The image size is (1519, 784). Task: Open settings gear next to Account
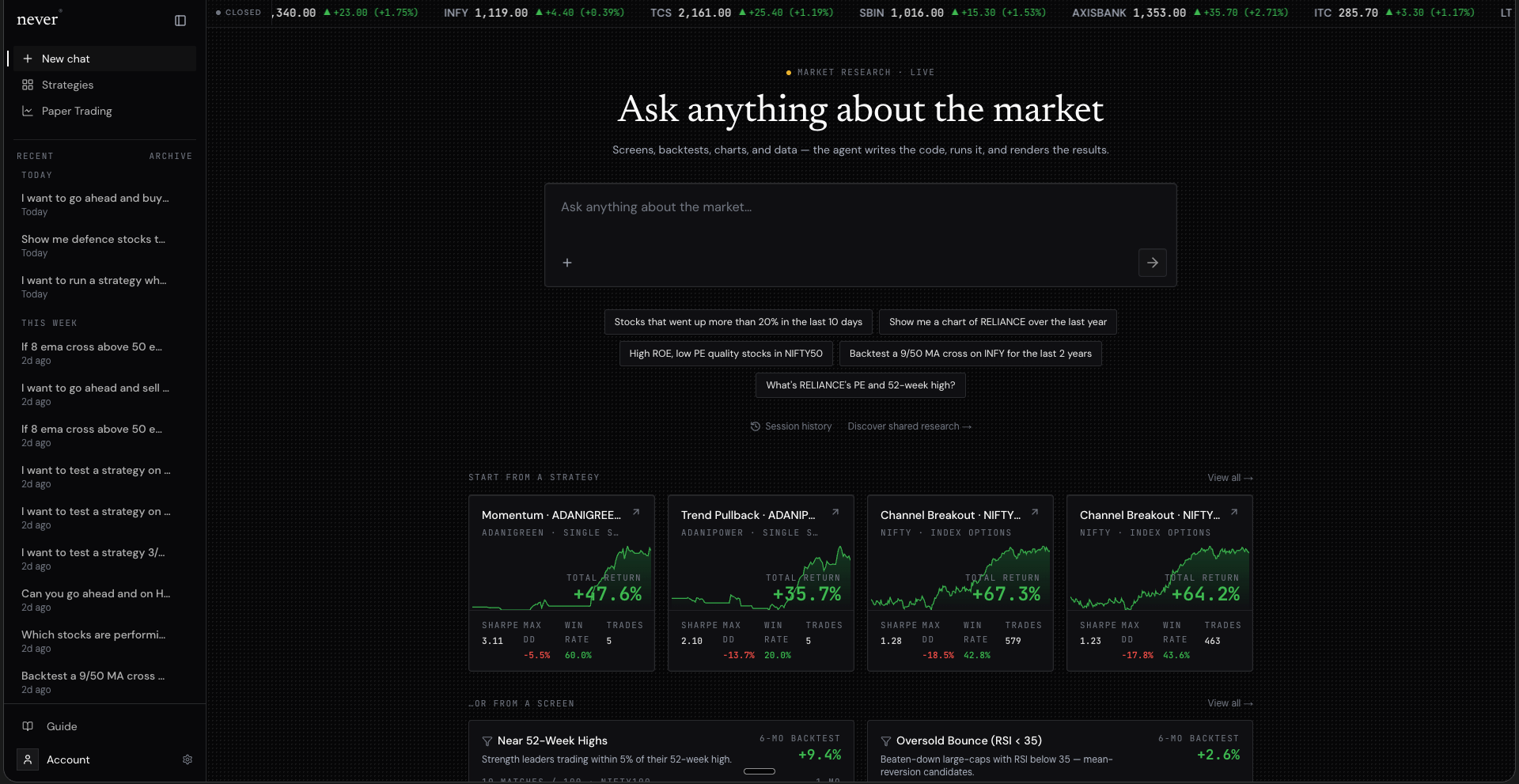188,759
